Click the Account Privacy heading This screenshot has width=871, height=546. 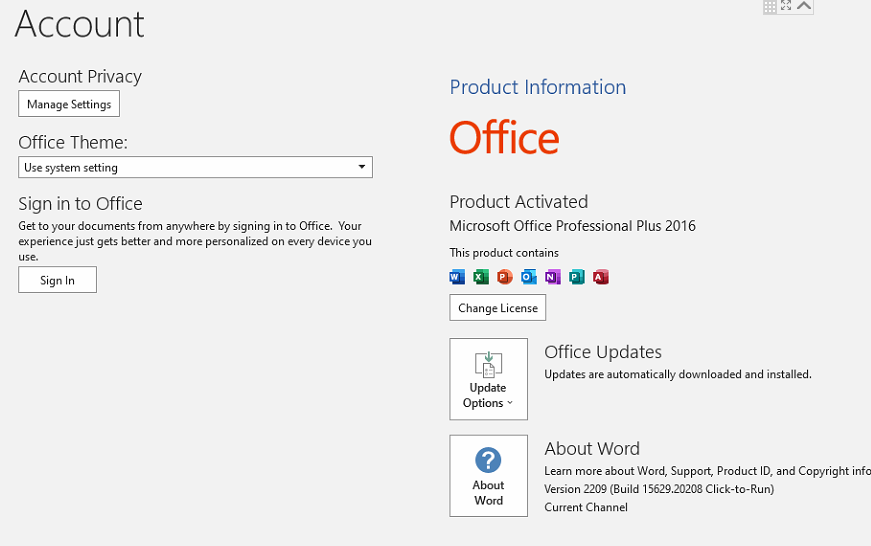(80, 76)
